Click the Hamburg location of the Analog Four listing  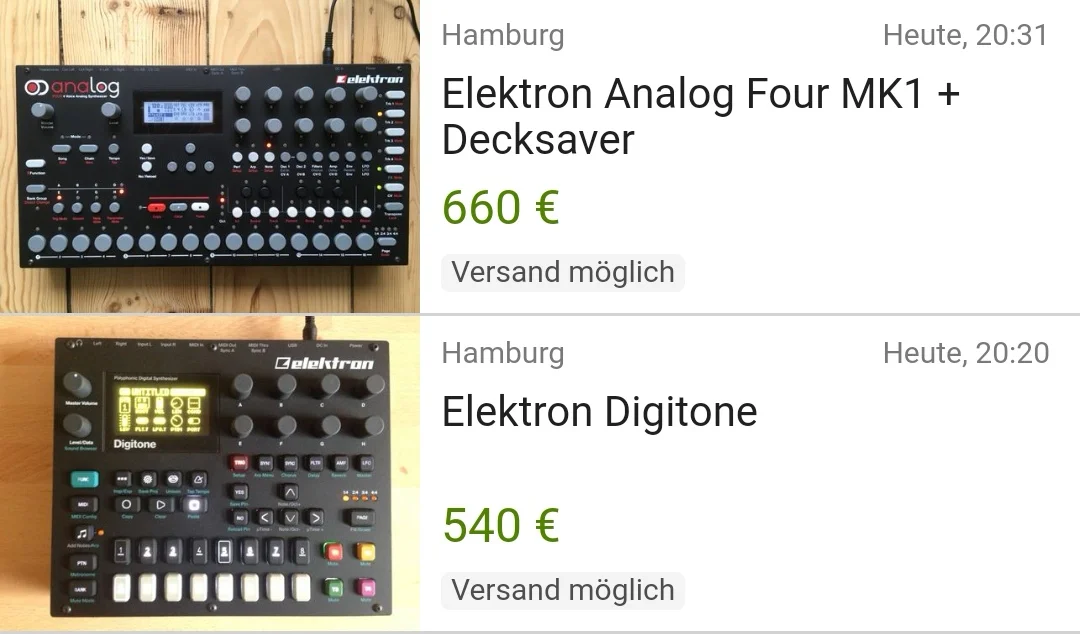pyautogui.click(x=503, y=36)
